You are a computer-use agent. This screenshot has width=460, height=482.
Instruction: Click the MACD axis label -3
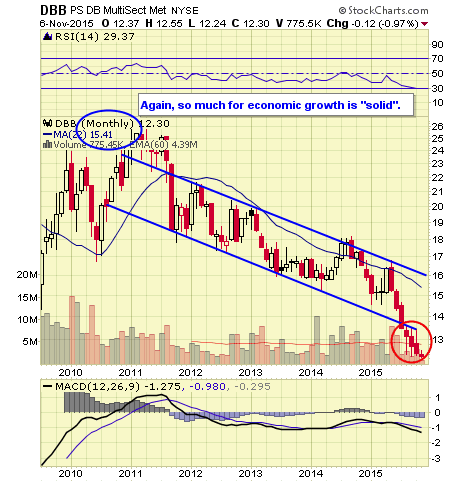(435, 459)
